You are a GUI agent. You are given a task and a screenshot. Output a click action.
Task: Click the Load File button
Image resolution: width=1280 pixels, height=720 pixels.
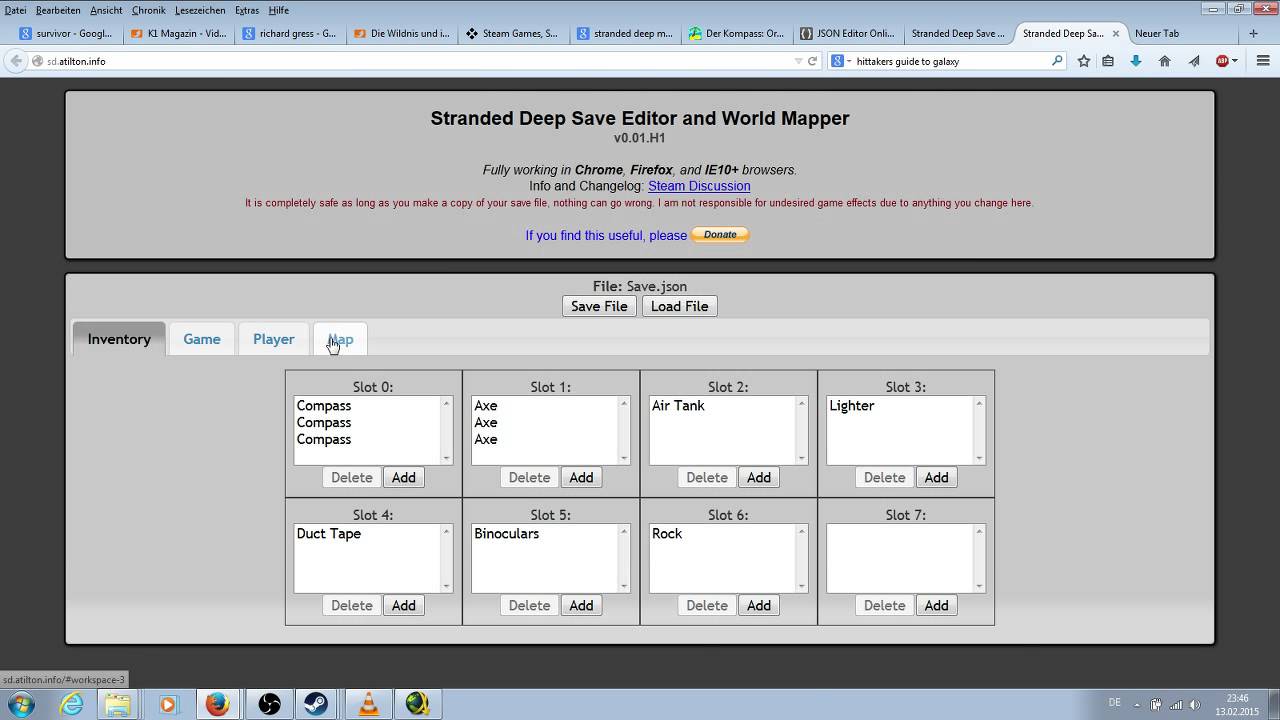(680, 306)
